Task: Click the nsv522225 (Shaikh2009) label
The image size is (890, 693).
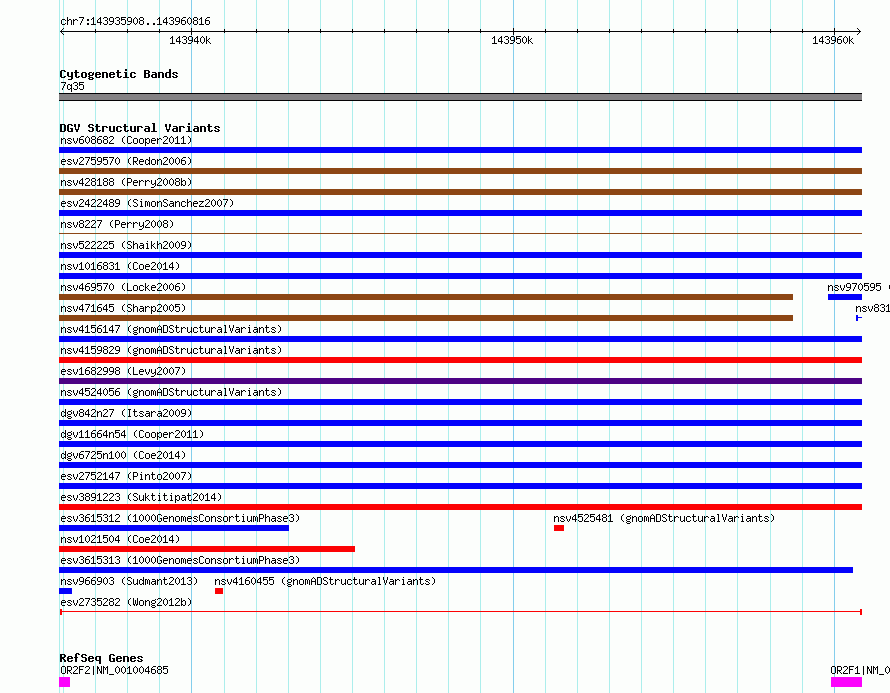Action: (126, 245)
